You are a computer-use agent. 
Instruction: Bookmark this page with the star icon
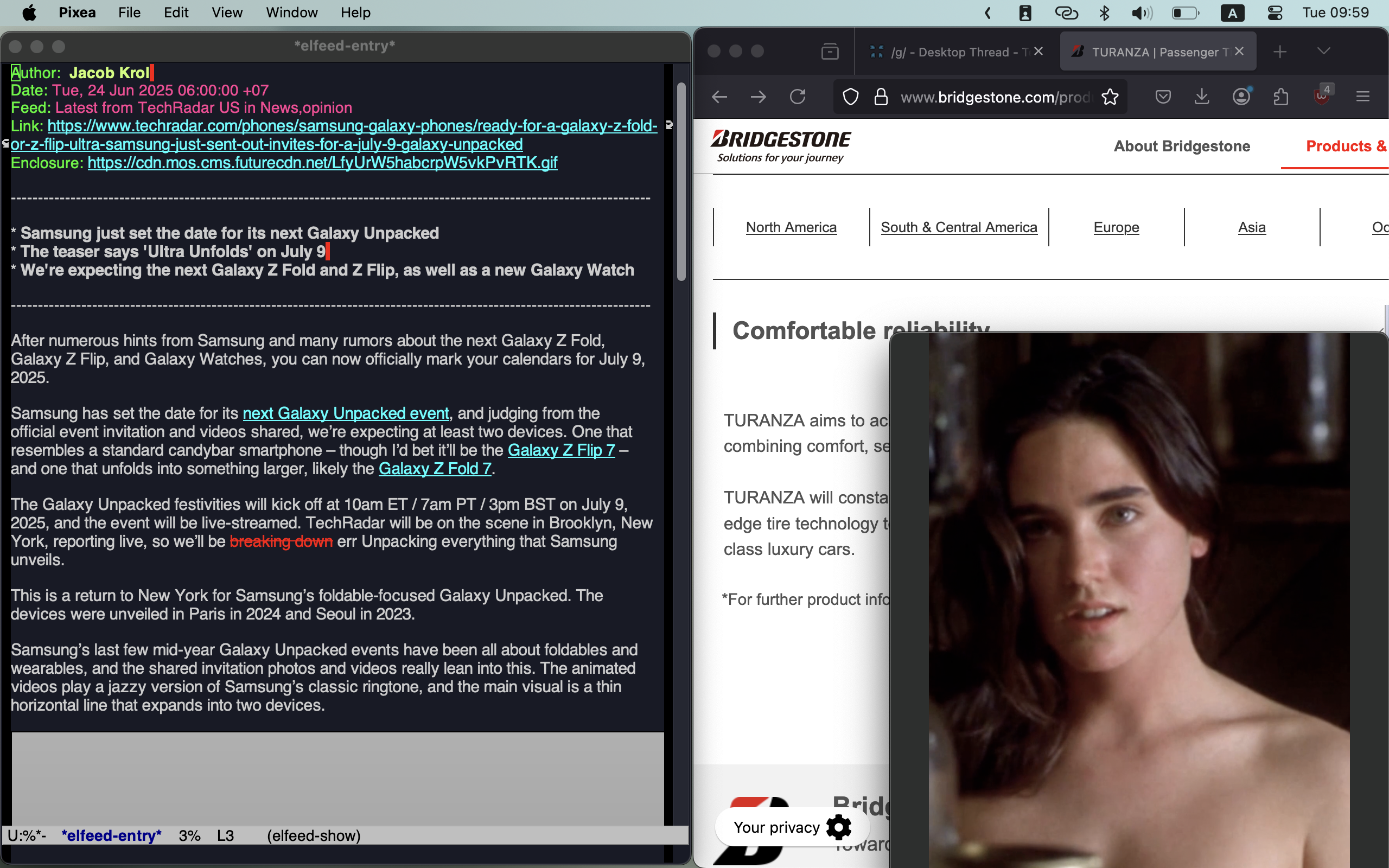1110,97
